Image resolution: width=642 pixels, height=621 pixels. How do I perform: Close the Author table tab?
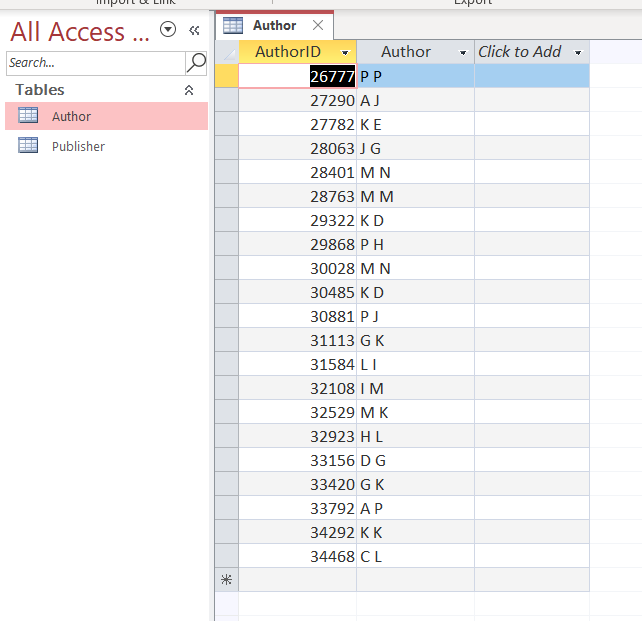318,25
